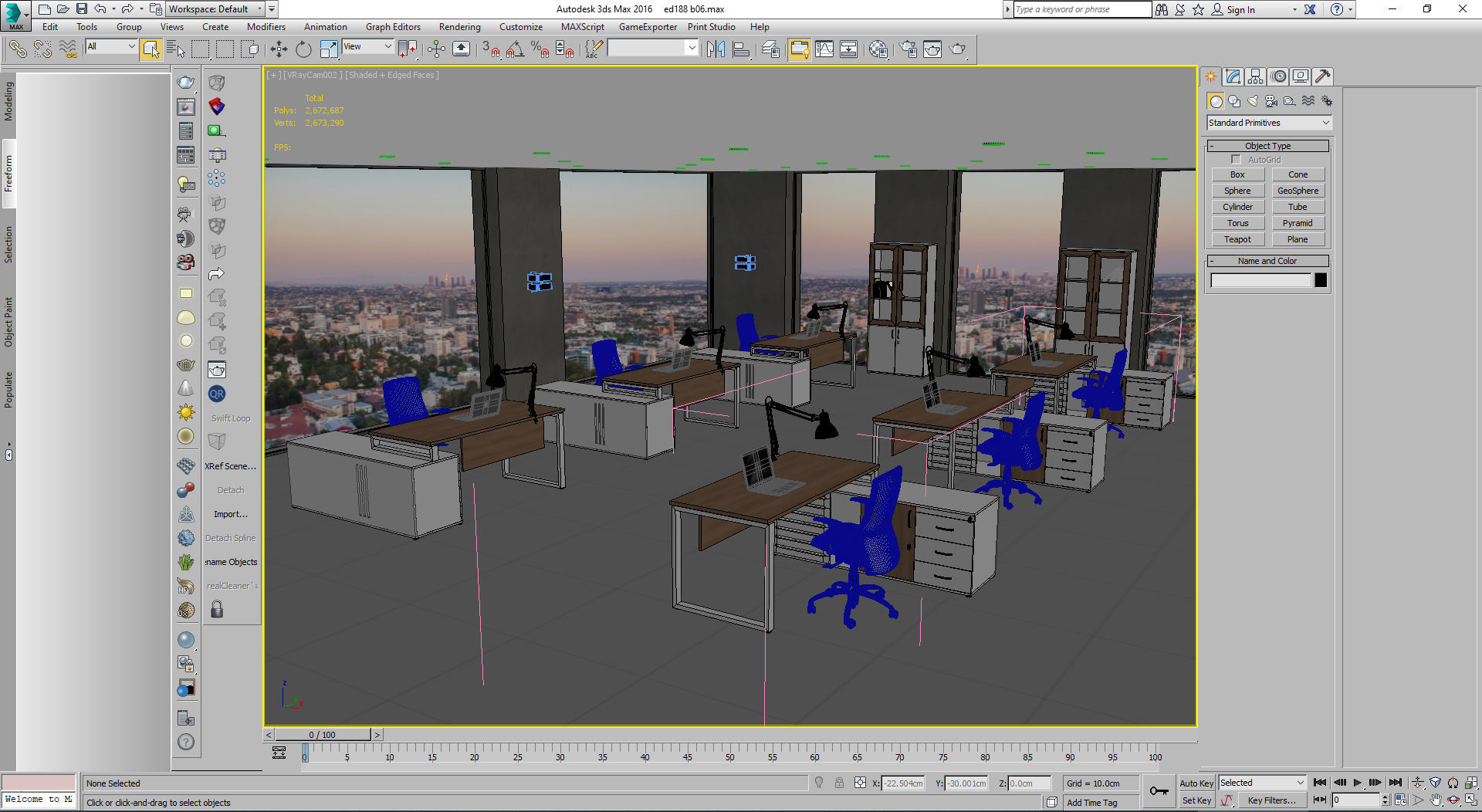Enable the AutoGrid checkbox
Viewport: 1482px width, 812px height.
pos(1236,160)
